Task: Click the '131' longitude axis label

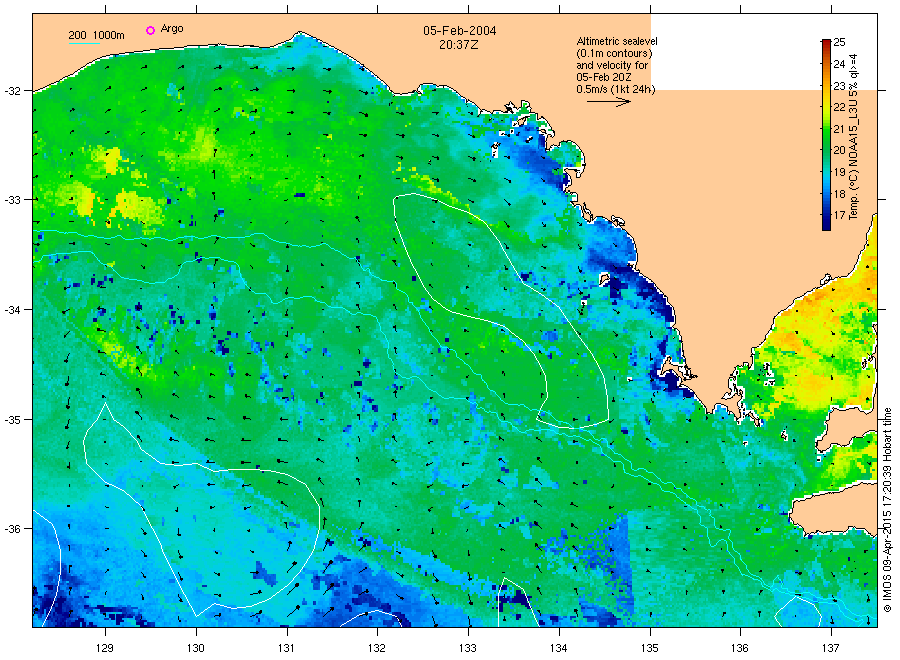Action: pos(286,648)
